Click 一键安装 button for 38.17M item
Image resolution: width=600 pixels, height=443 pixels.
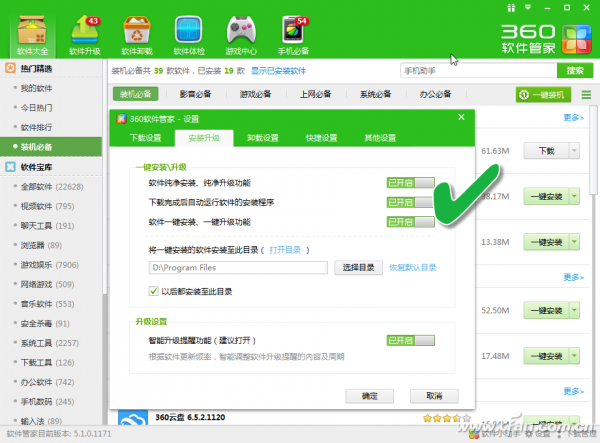point(546,196)
